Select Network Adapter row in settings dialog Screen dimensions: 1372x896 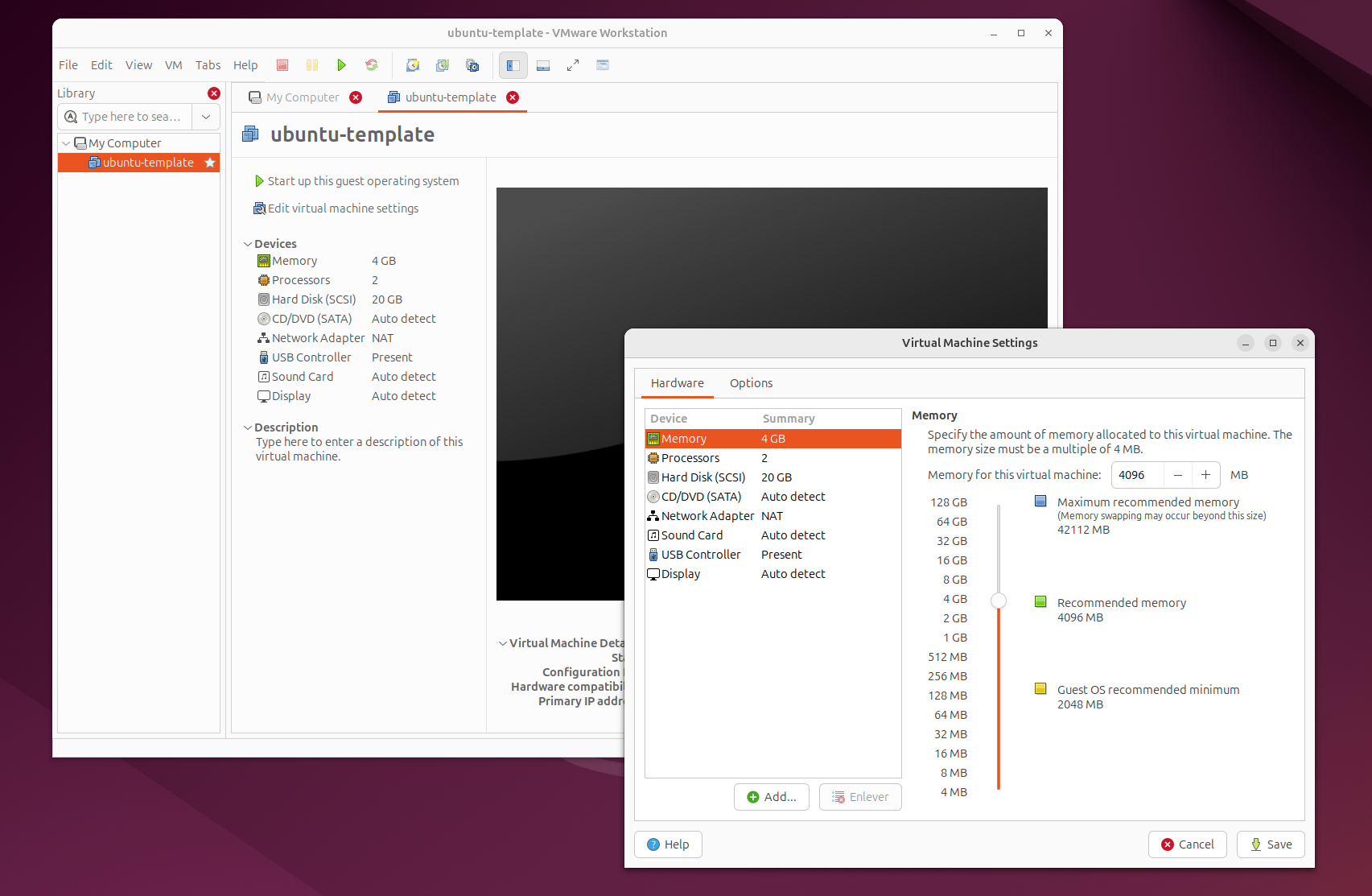(773, 516)
